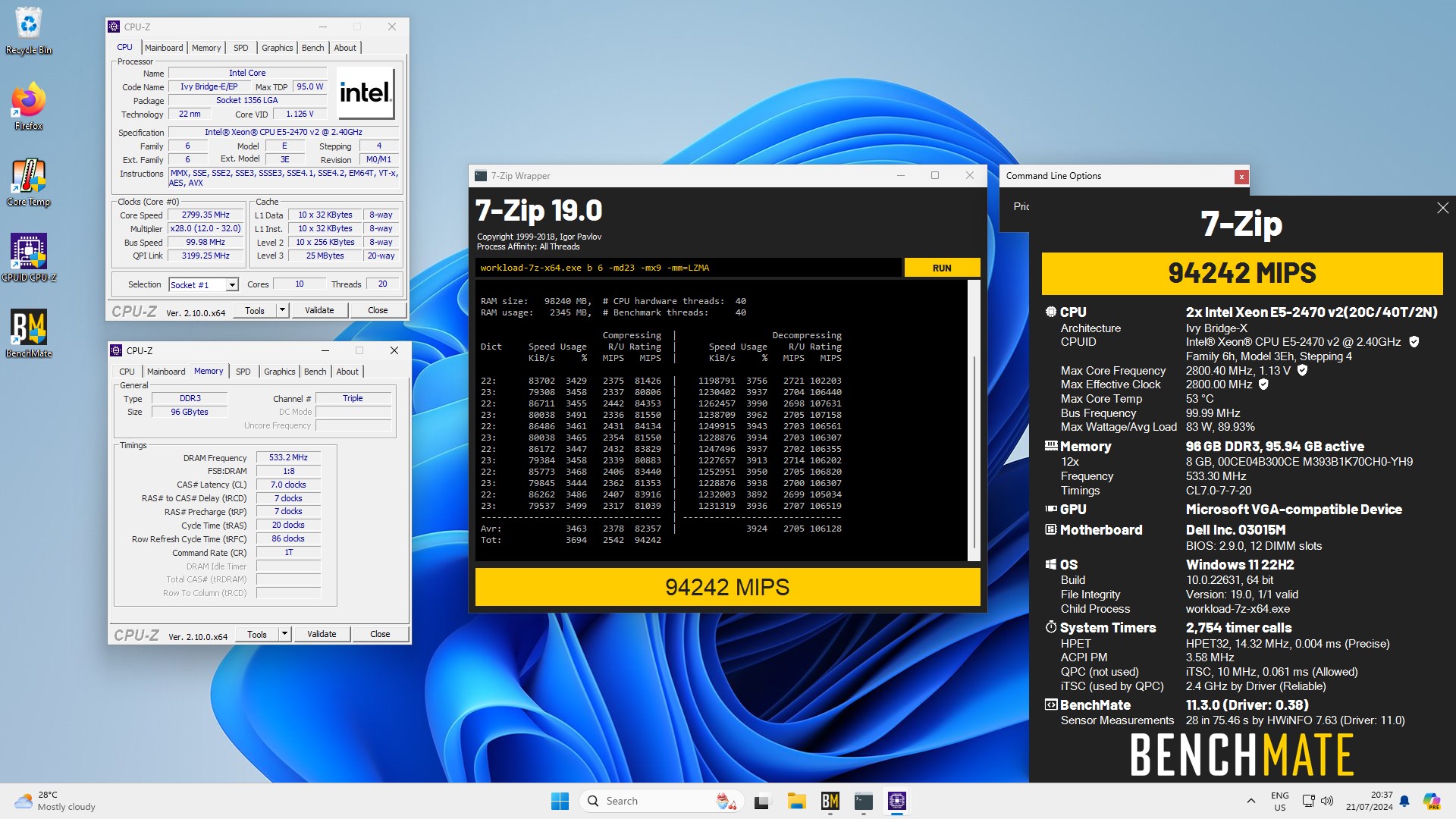The width and height of the screenshot is (1456, 819).
Task: Click Tools button in lower CPU-Z window
Action: click(257, 634)
